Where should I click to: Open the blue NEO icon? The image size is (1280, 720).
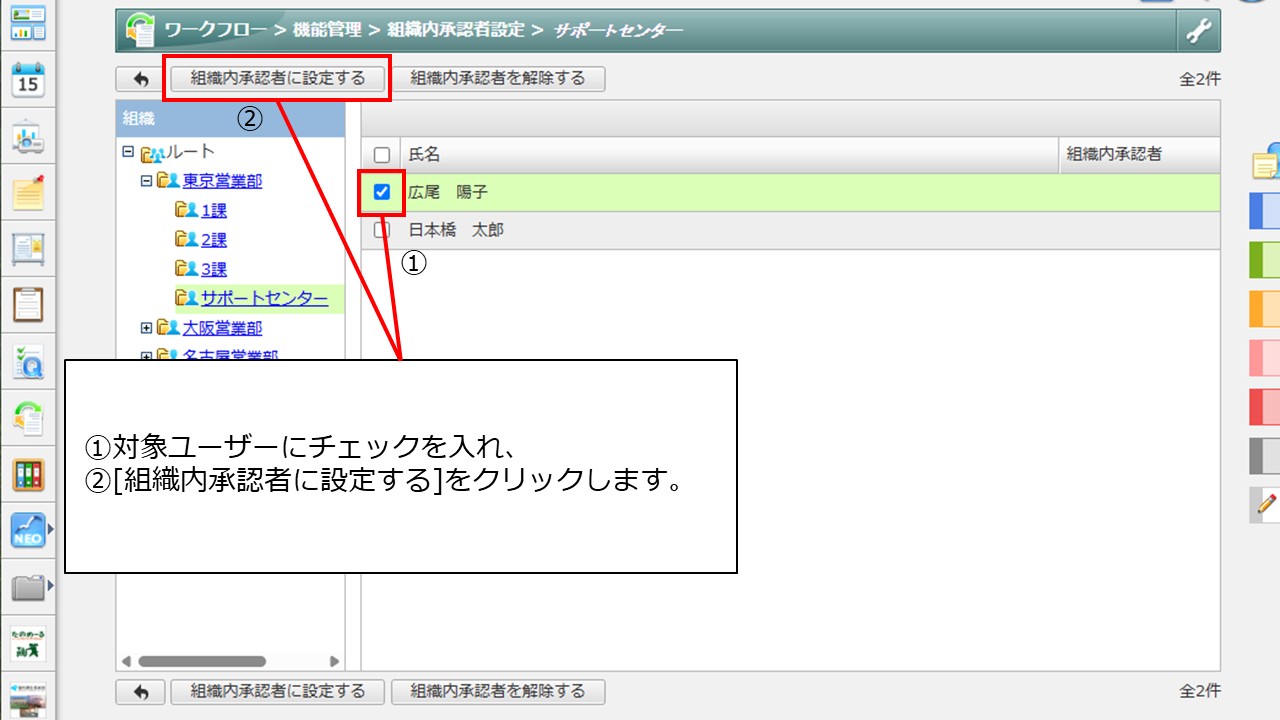[x=28, y=530]
